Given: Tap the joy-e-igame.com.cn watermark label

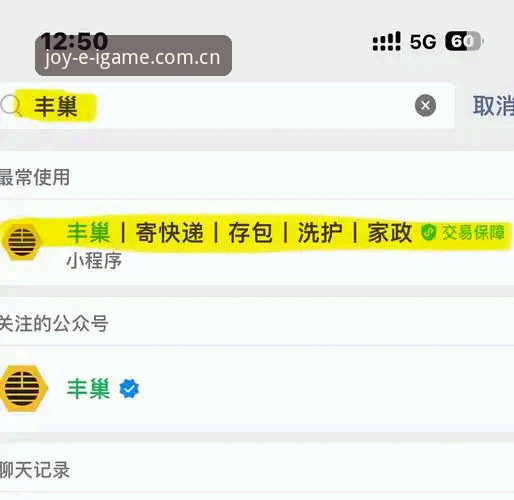Looking at the screenshot, I should click(x=133, y=58).
